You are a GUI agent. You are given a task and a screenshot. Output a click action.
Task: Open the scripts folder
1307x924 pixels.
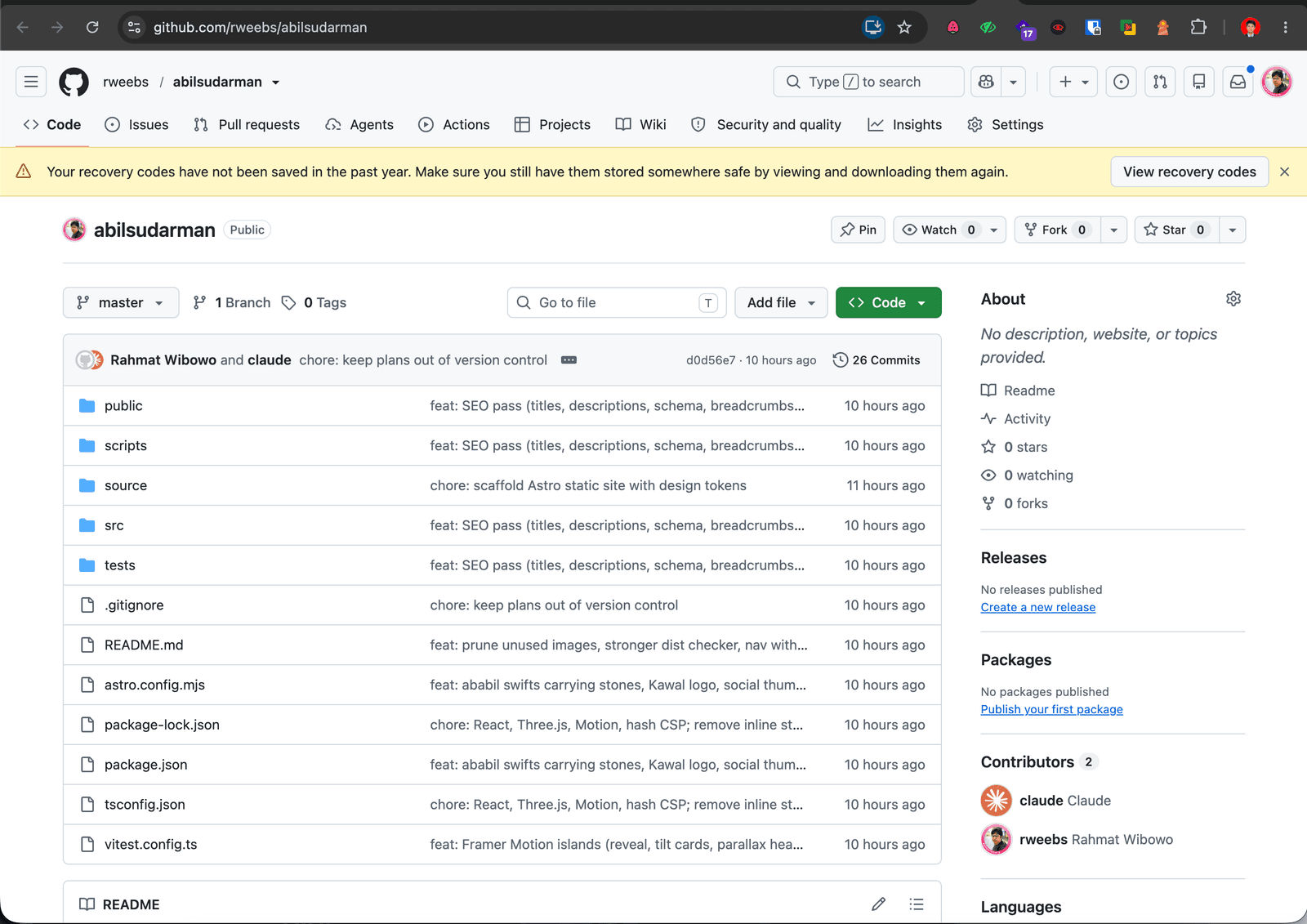tap(126, 445)
